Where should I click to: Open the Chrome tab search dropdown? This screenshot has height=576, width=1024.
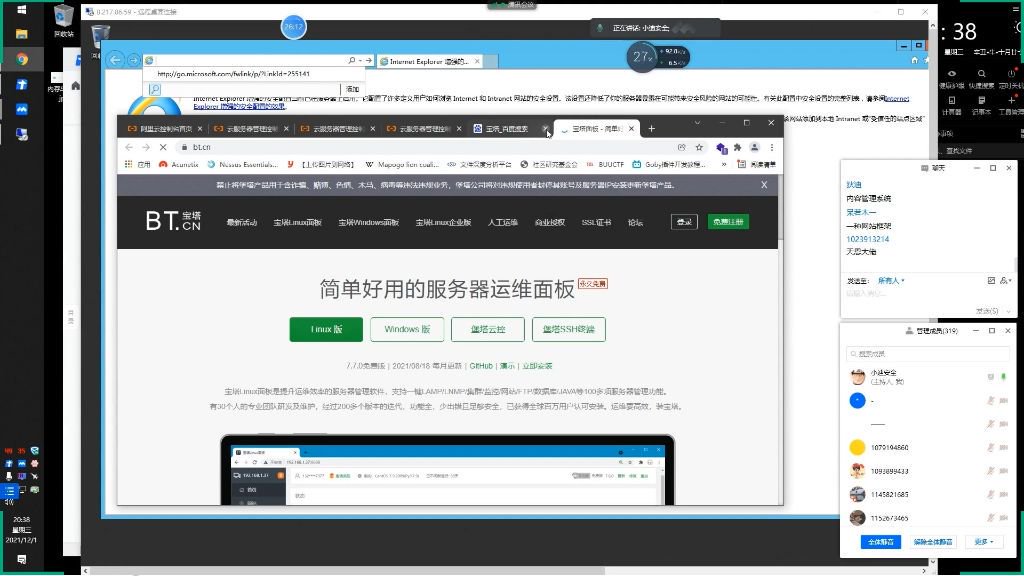[697, 123]
